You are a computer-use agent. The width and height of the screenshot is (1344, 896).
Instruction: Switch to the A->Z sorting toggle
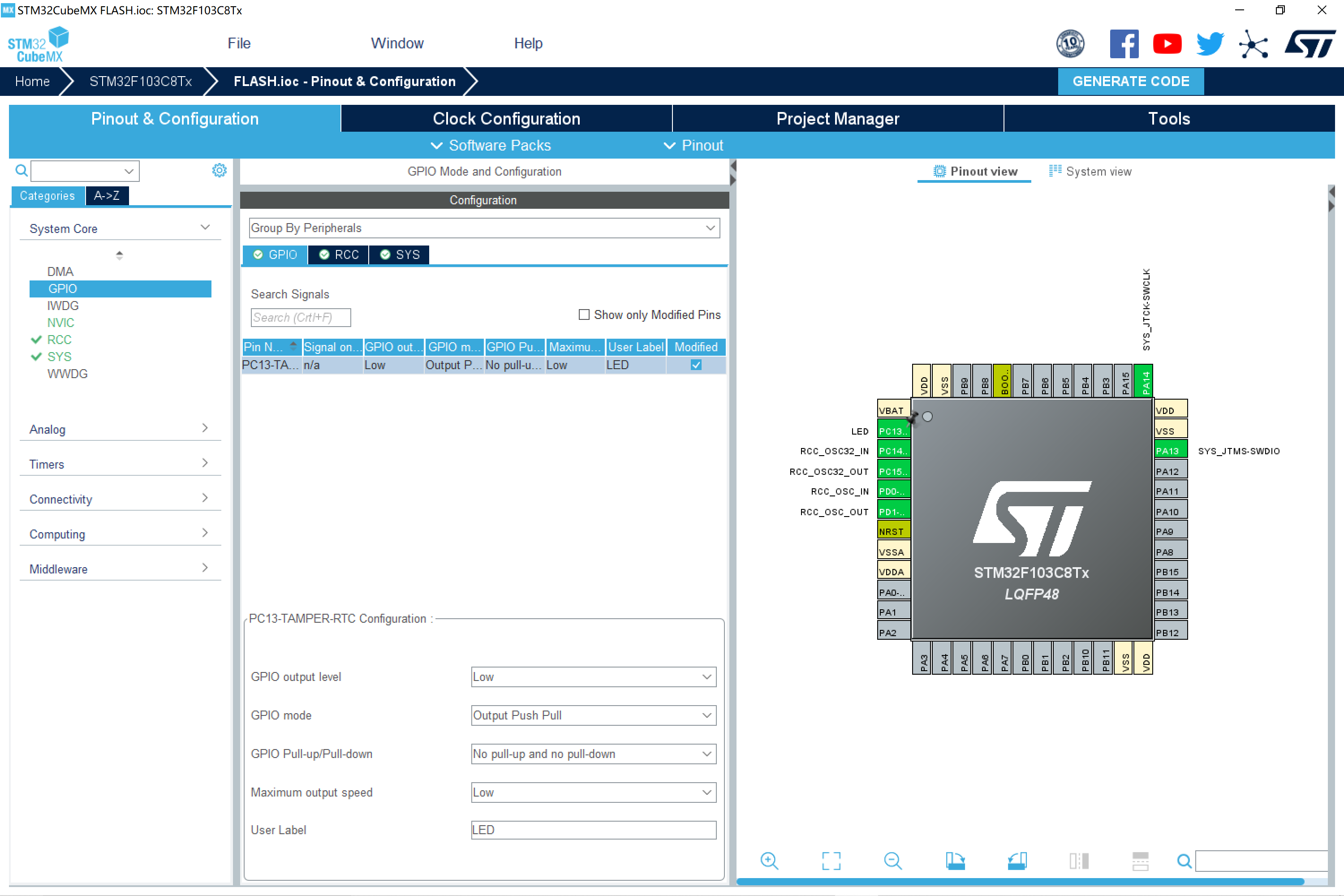107,195
